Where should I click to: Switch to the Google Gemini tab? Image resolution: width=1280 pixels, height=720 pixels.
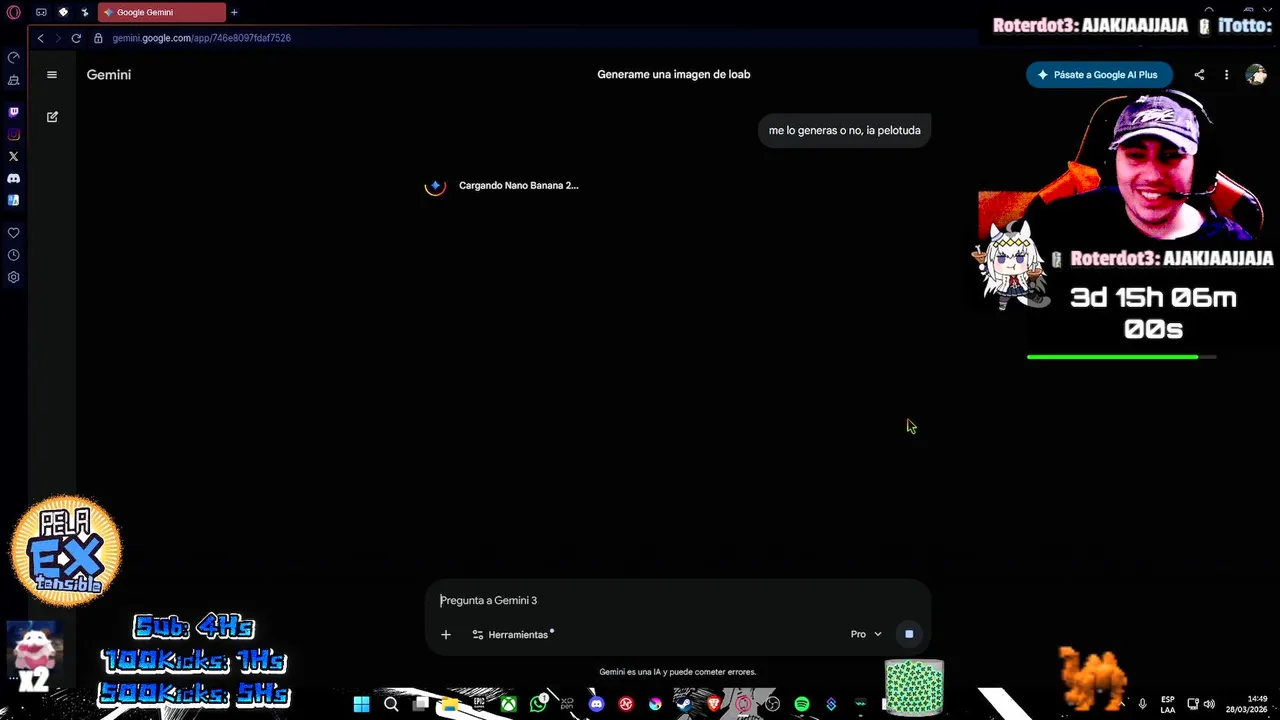pos(161,13)
